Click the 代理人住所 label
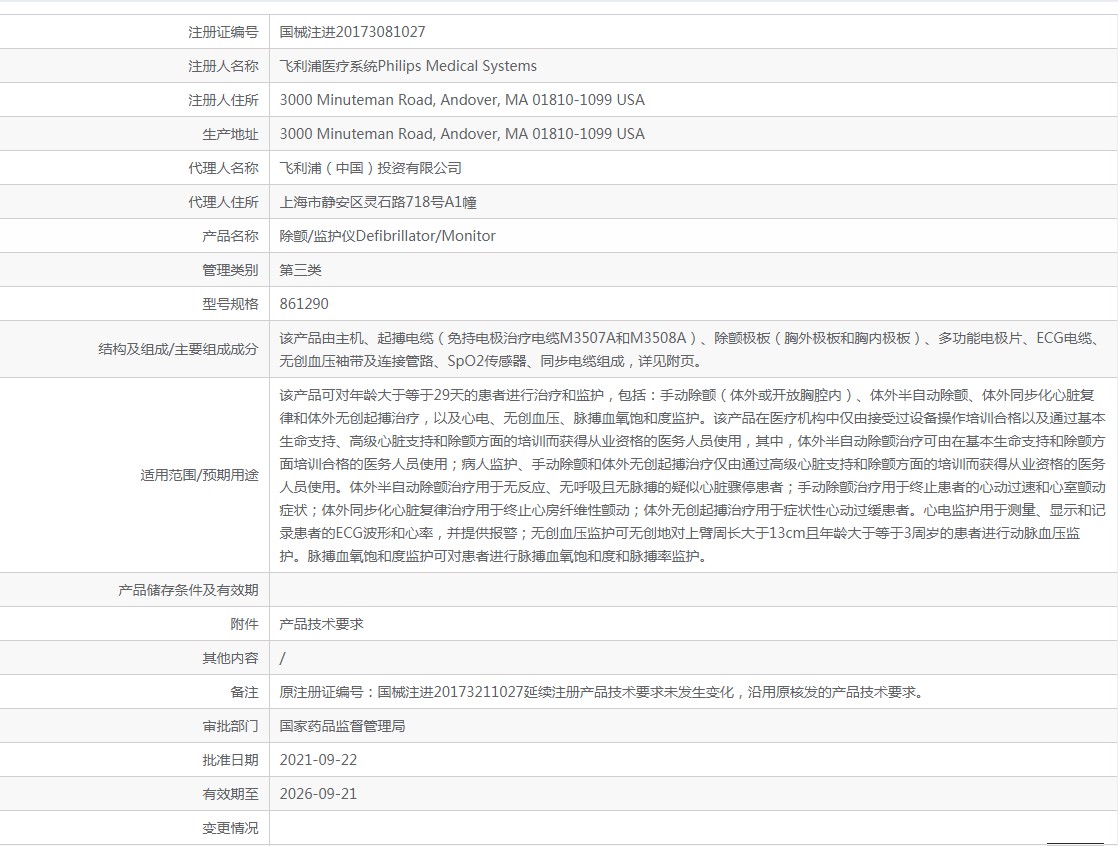Viewport: 1118px width, 846px height. tap(223, 202)
